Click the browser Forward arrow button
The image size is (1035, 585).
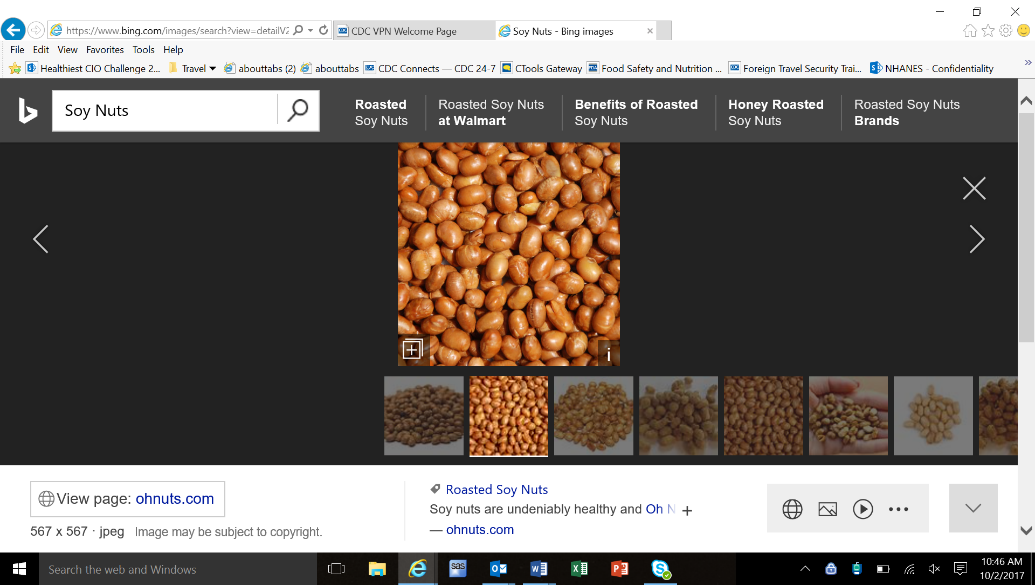(36, 30)
